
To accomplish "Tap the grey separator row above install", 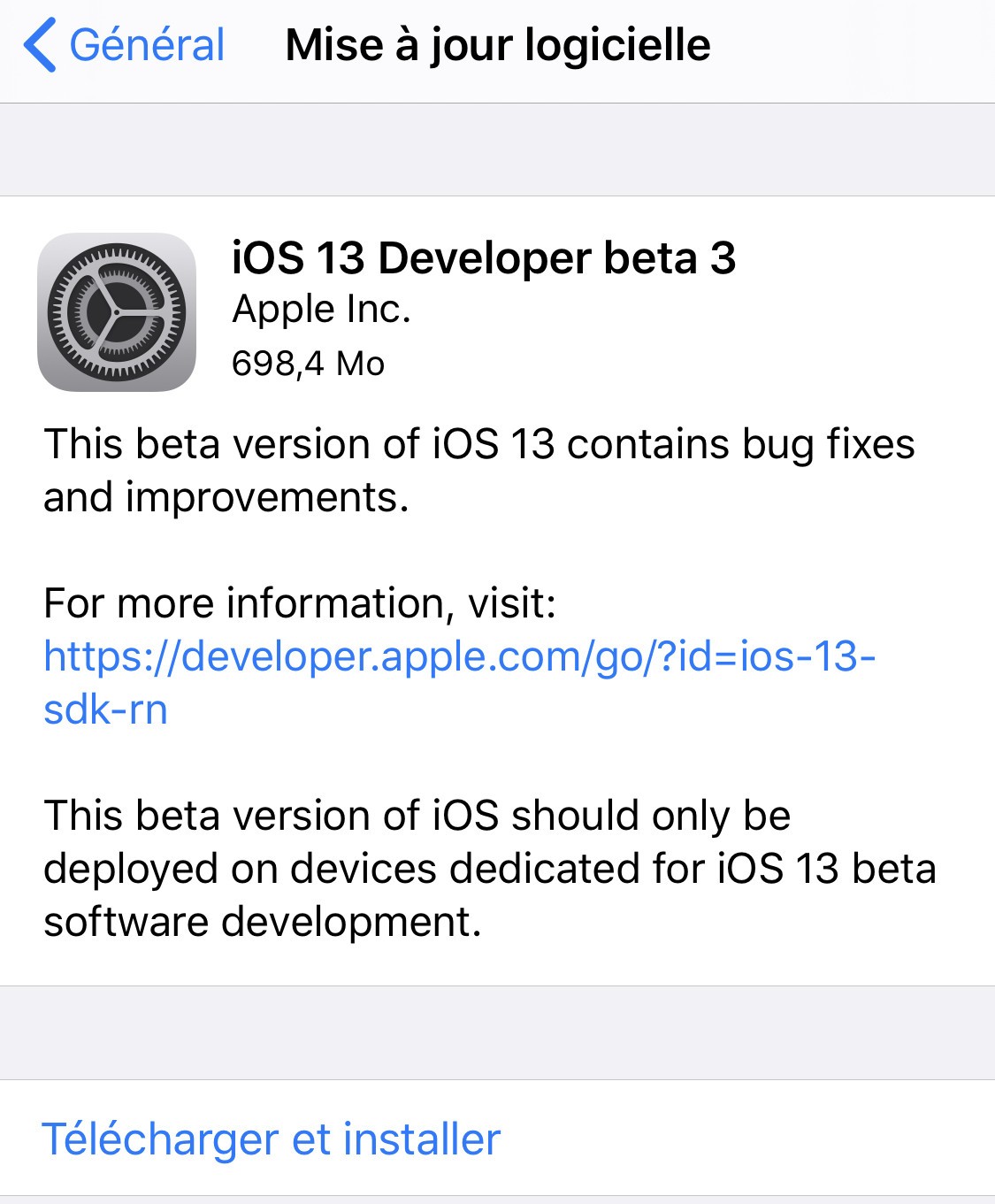I will (497, 1033).
